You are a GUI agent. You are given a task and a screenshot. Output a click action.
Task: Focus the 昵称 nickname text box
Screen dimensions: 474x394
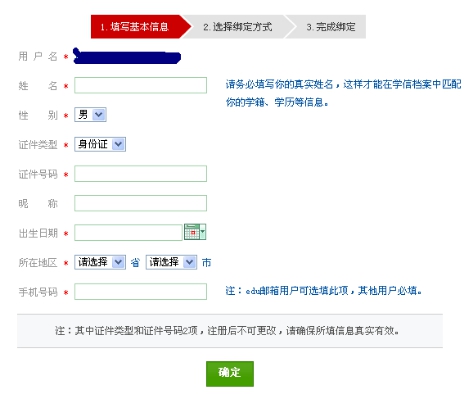click(x=140, y=203)
